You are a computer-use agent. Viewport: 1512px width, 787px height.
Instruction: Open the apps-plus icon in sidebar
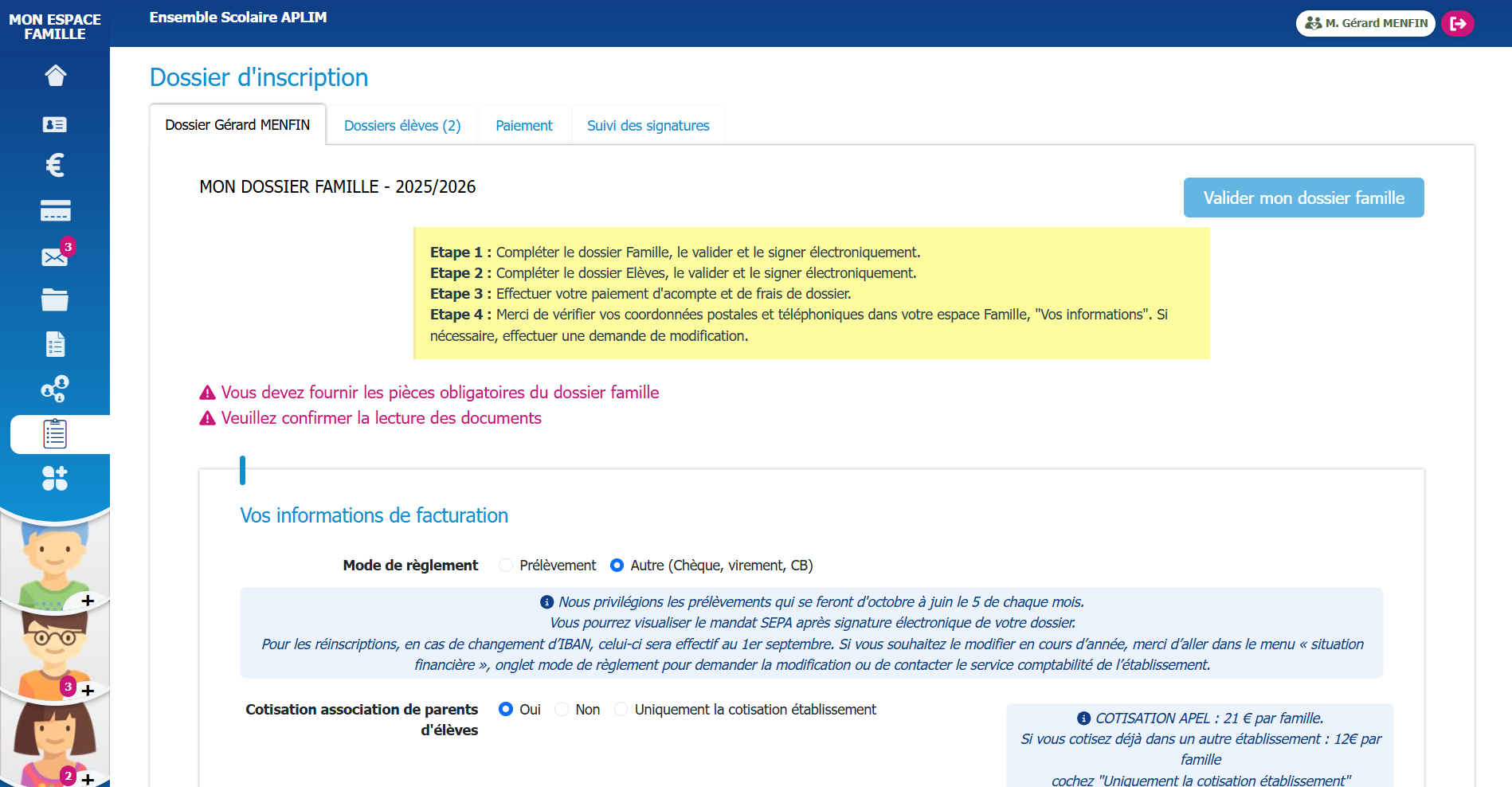pos(55,478)
